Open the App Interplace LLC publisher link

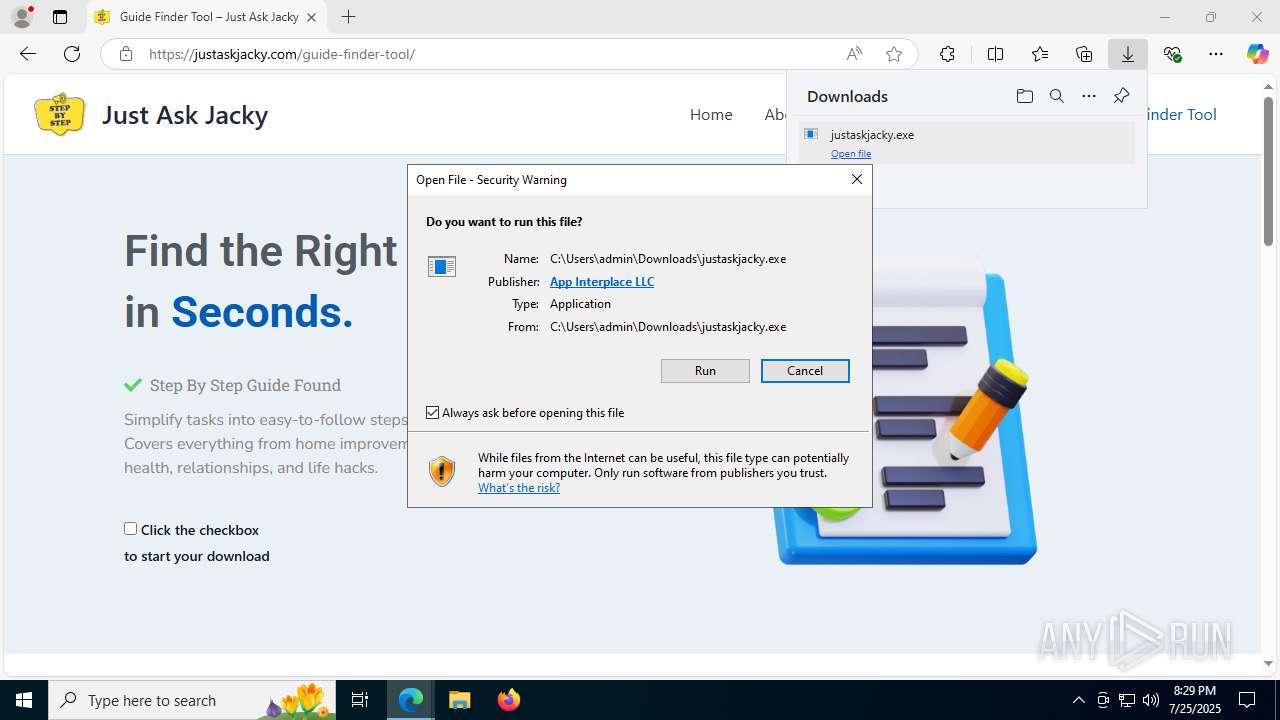602,282
